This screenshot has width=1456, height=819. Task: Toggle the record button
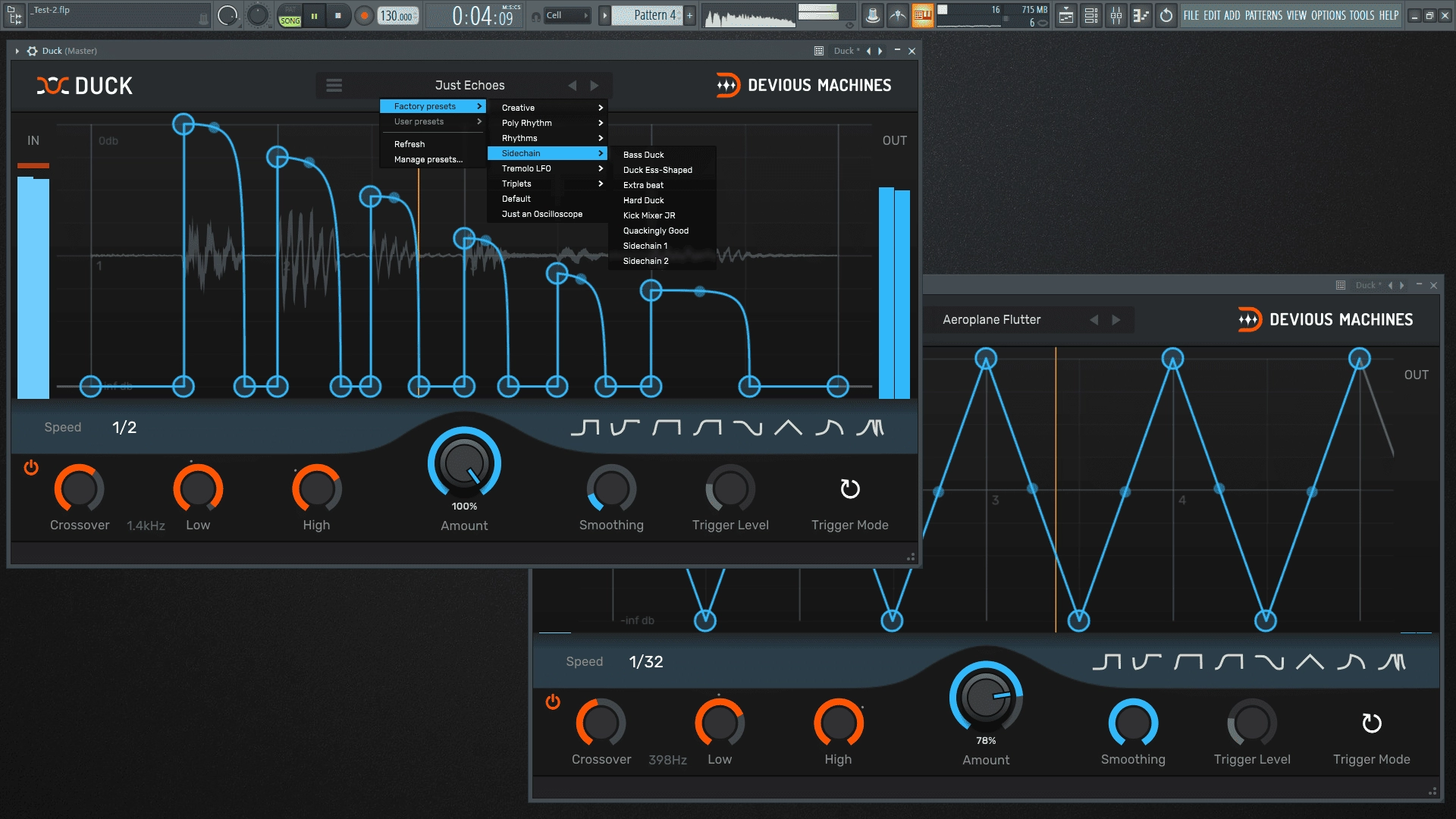(x=364, y=15)
